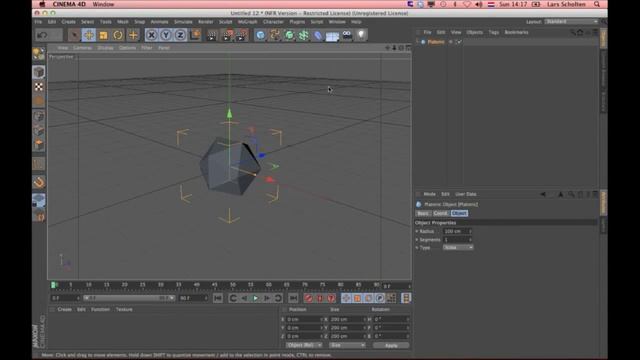Select the Move tool in toolbar
640x360 pixels.
click(89, 35)
